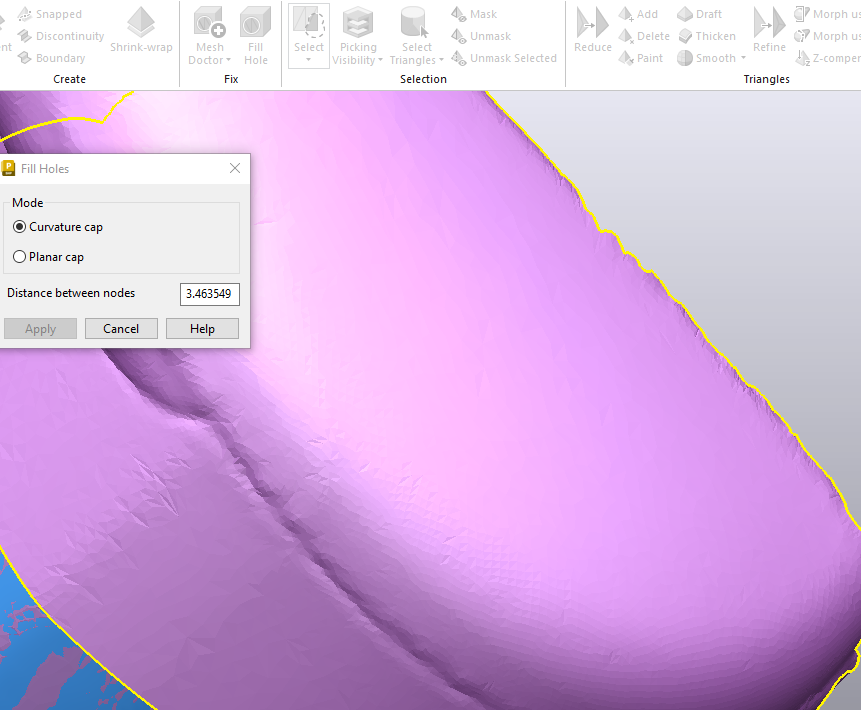Select the Curvature cap fill mode
Image resolution: width=861 pixels, height=710 pixels.
19,227
